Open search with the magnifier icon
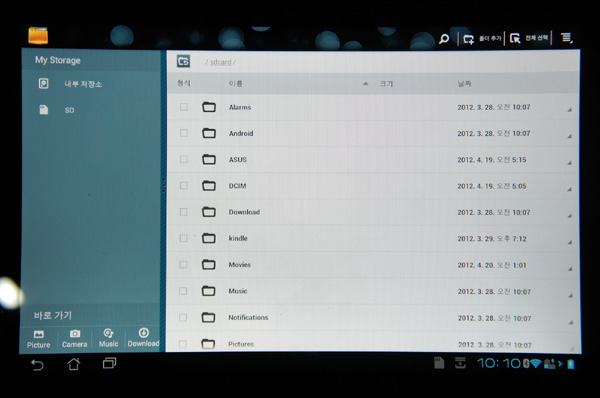The height and width of the screenshot is (398, 600). pos(444,39)
